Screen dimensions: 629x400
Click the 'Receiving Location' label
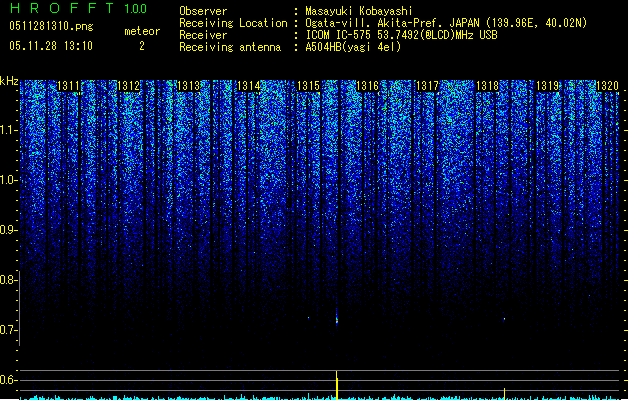[233, 23]
